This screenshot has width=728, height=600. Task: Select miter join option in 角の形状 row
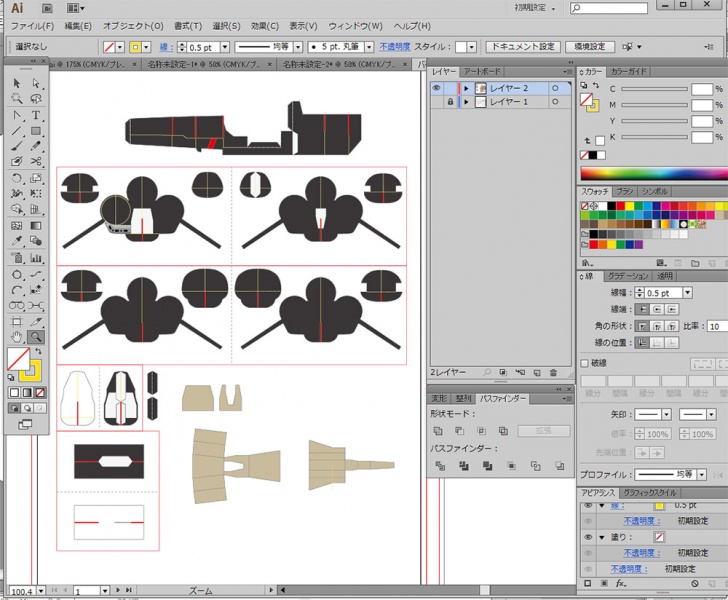click(x=642, y=326)
